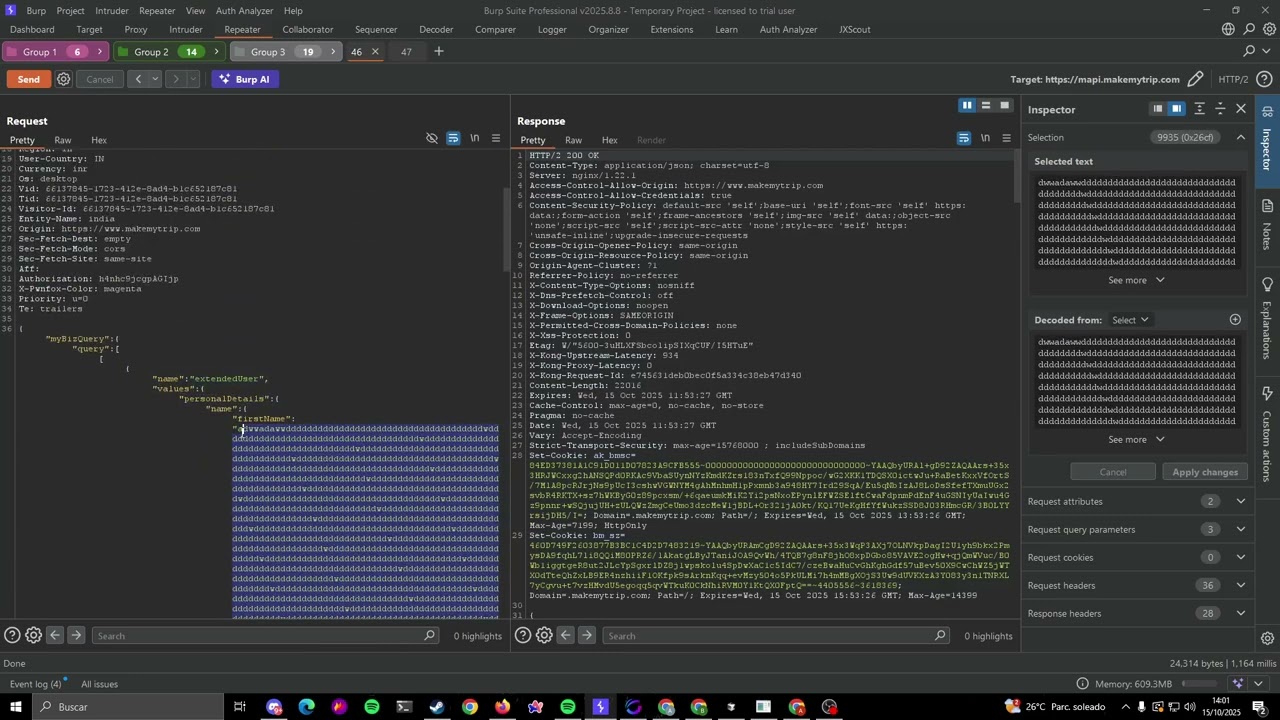Open Repeater tab 47

(406, 52)
